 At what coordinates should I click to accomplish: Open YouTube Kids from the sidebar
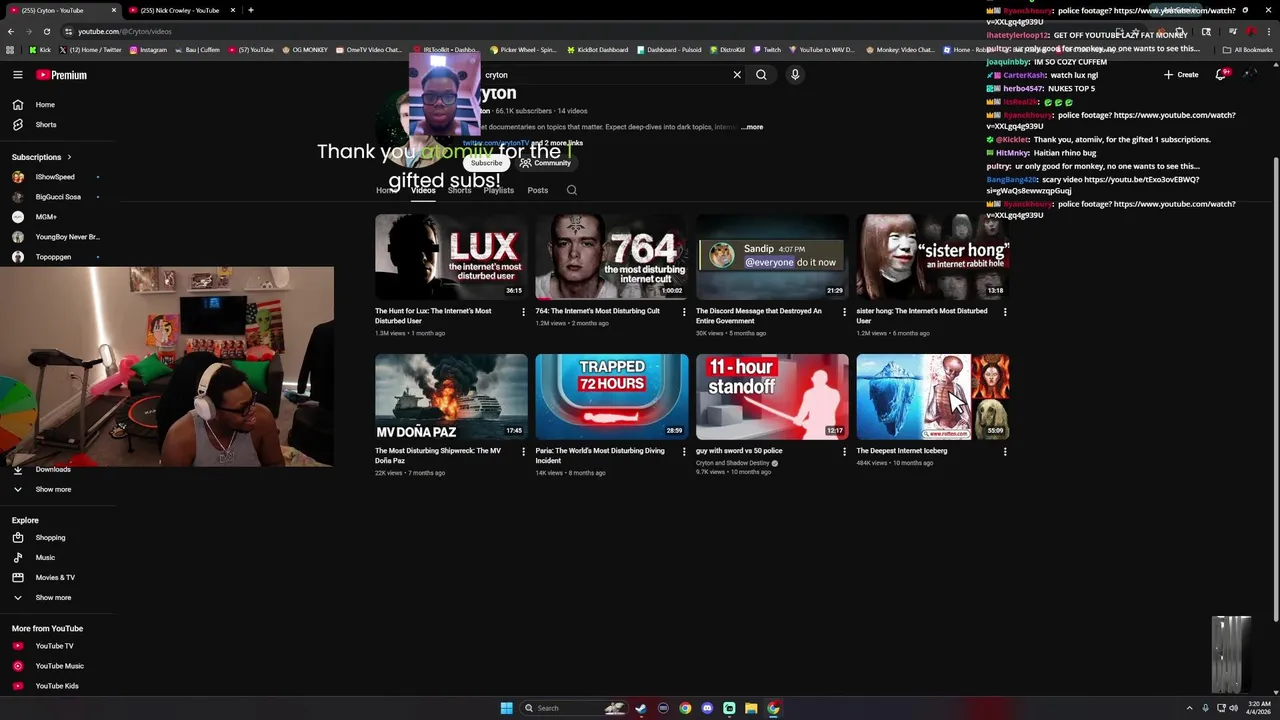pyautogui.click(x=57, y=686)
